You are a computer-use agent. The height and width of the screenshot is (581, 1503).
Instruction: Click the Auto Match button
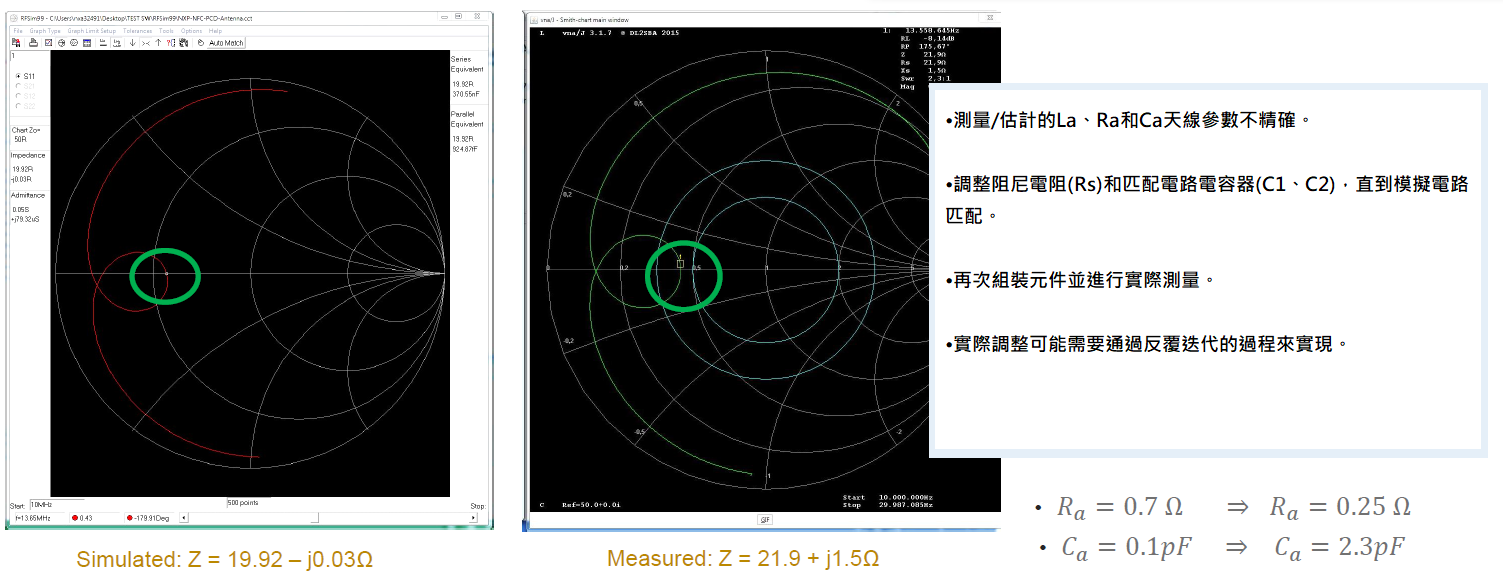tap(225, 43)
